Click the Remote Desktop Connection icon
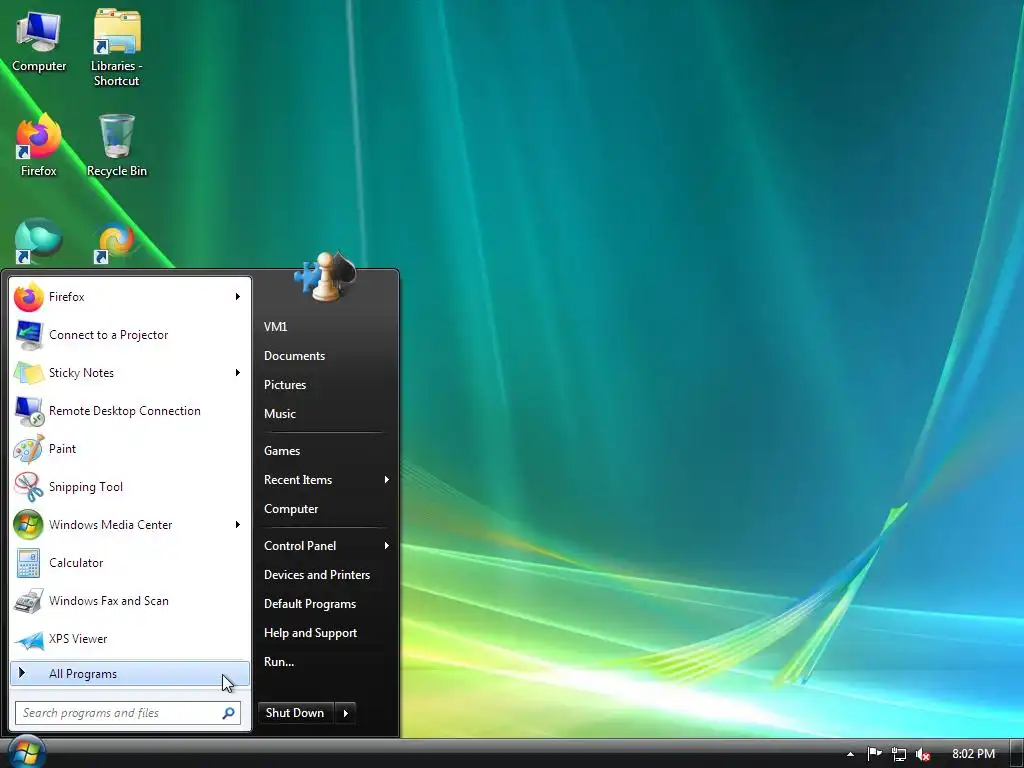1024x768 pixels. 29,411
